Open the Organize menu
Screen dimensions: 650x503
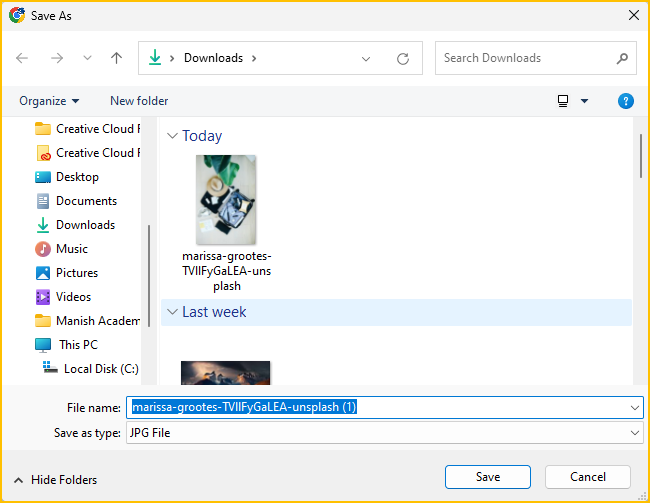click(x=48, y=101)
